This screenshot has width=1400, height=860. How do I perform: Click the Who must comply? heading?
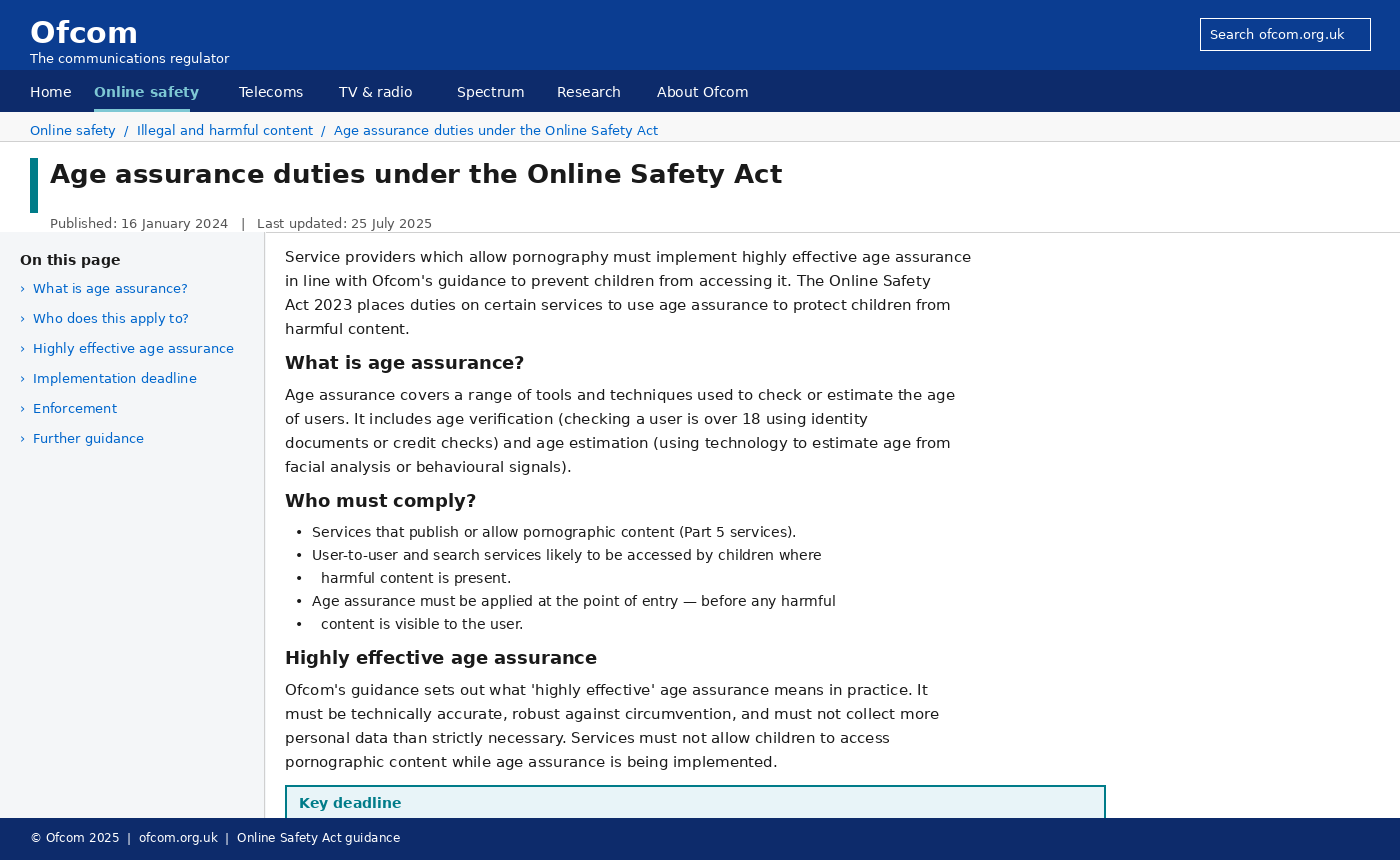tap(380, 501)
